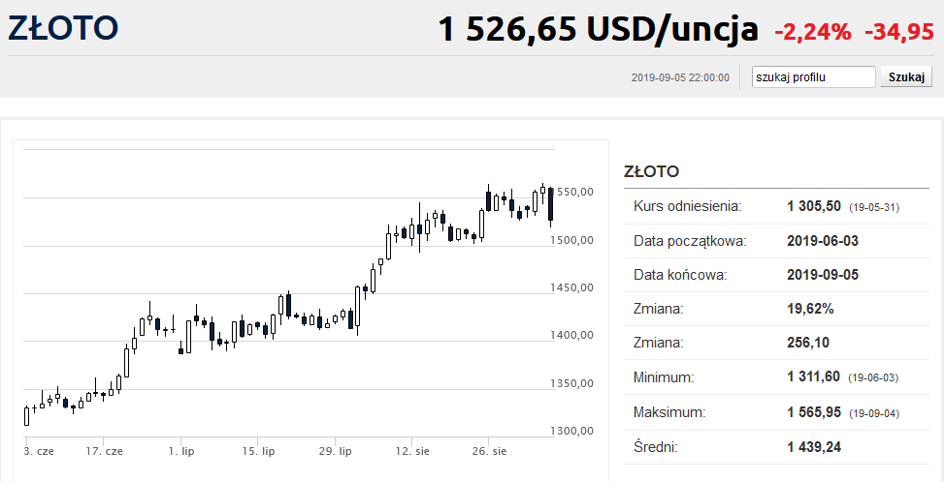The height and width of the screenshot is (482, 945).
Task: Click the Kurs odniesienia row
Action: point(776,207)
